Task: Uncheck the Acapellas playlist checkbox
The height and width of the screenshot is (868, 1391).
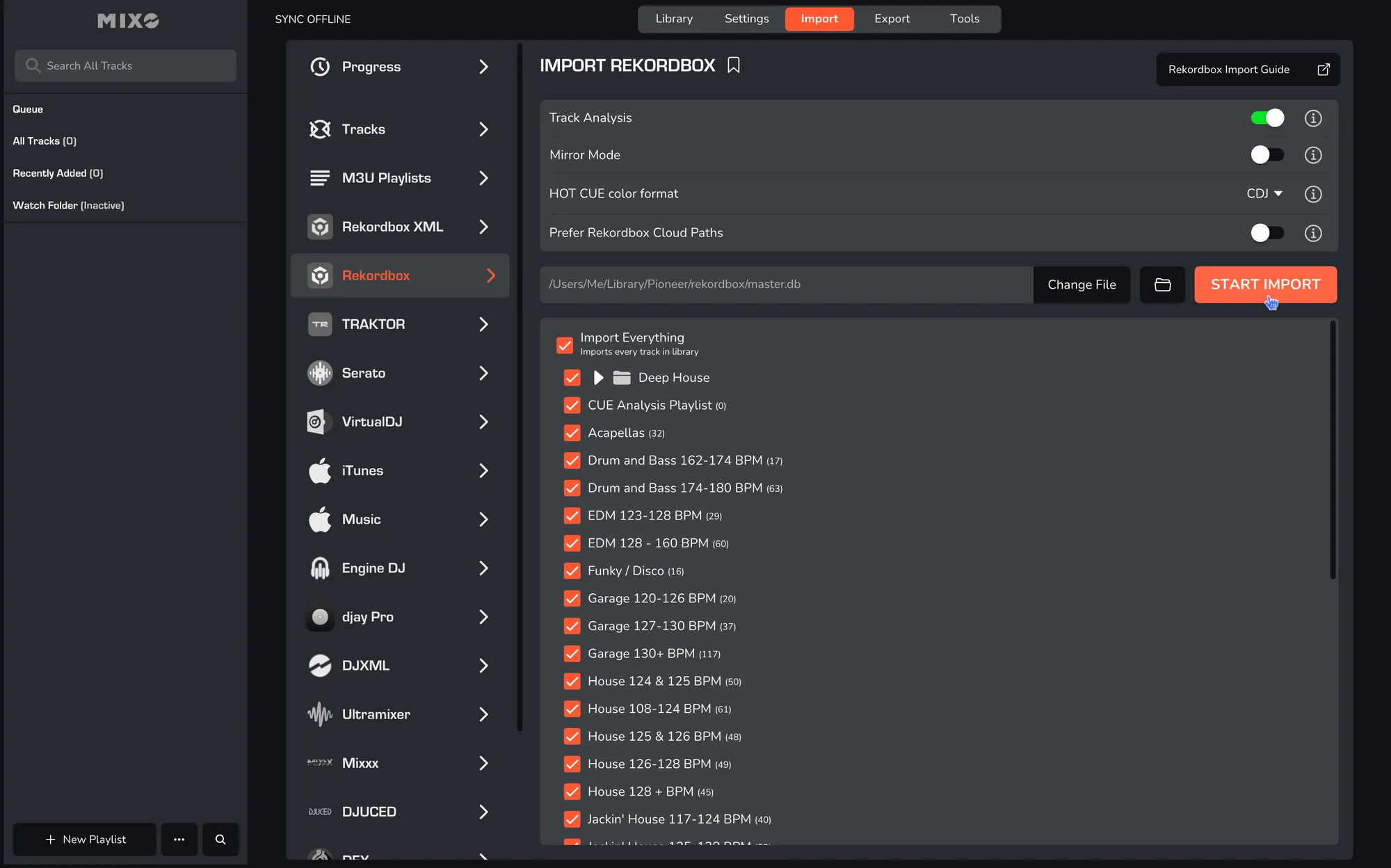Action: pos(572,433)
